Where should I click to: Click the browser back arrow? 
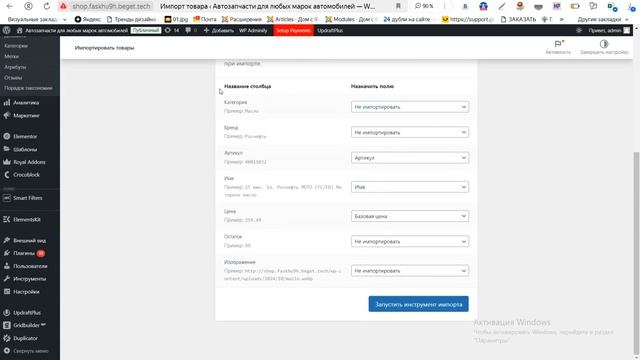coord(10,6)
